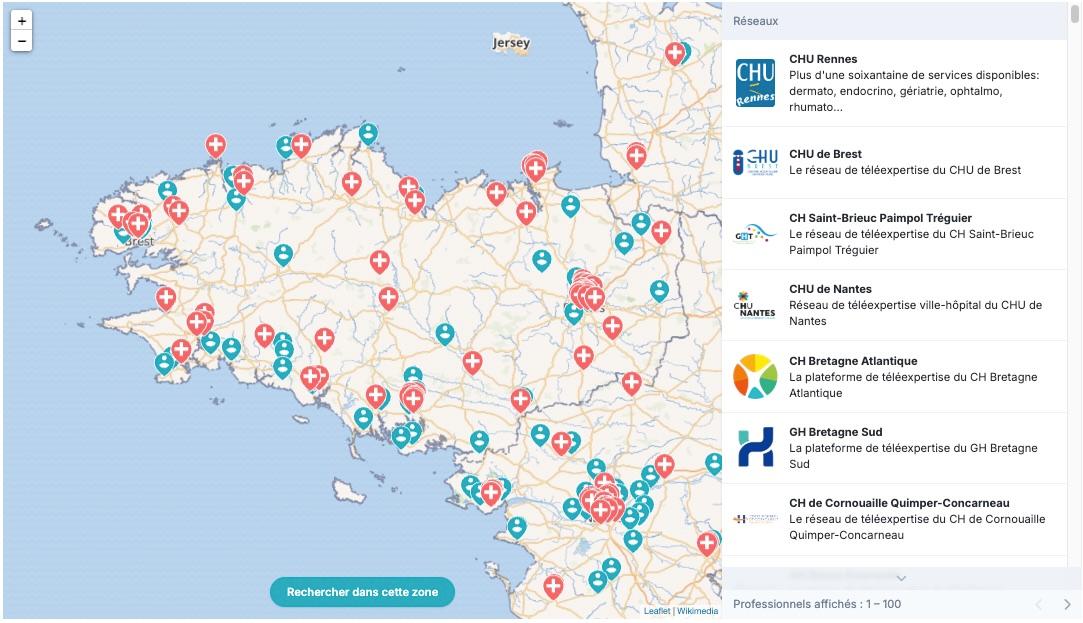This screenshot has height=623, width=1083.
Task: Click CHU Rennes description text
Action: [x=914, y=91]
